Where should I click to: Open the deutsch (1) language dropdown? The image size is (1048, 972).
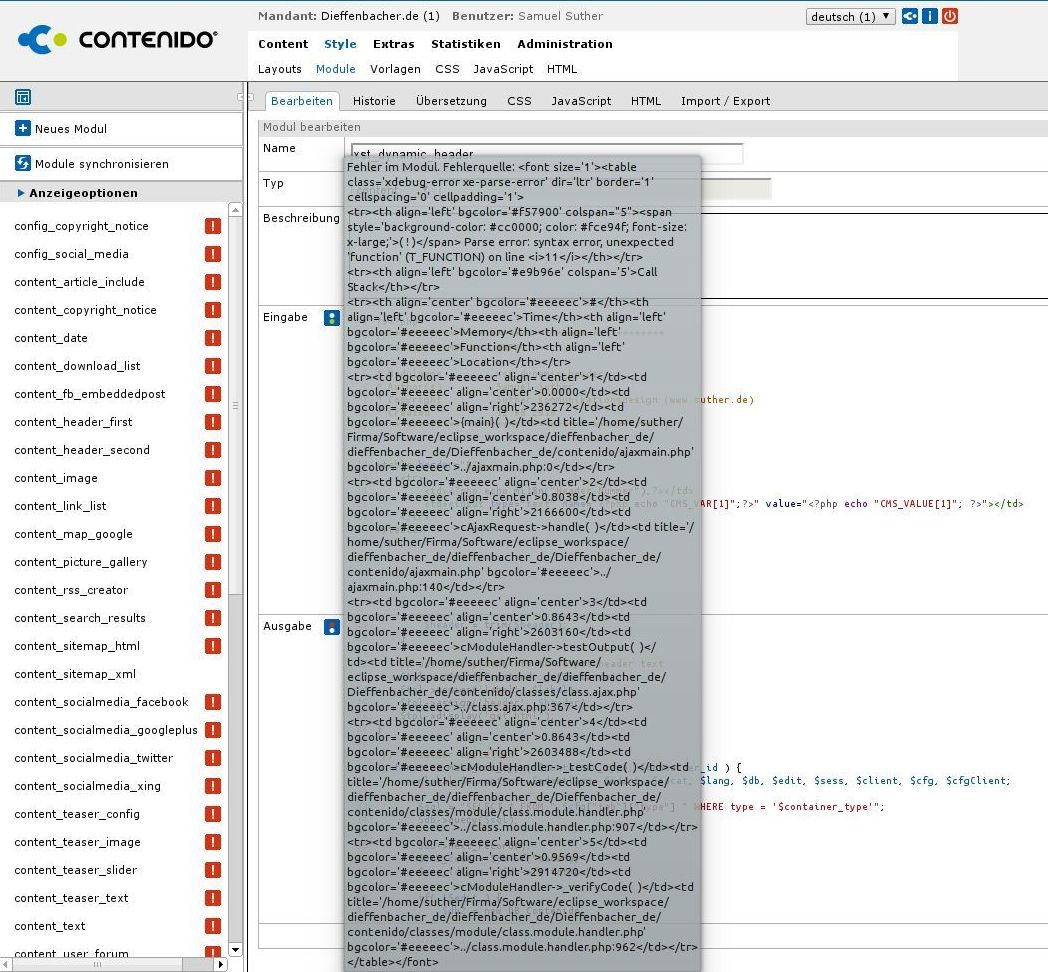tap(850, 17)
